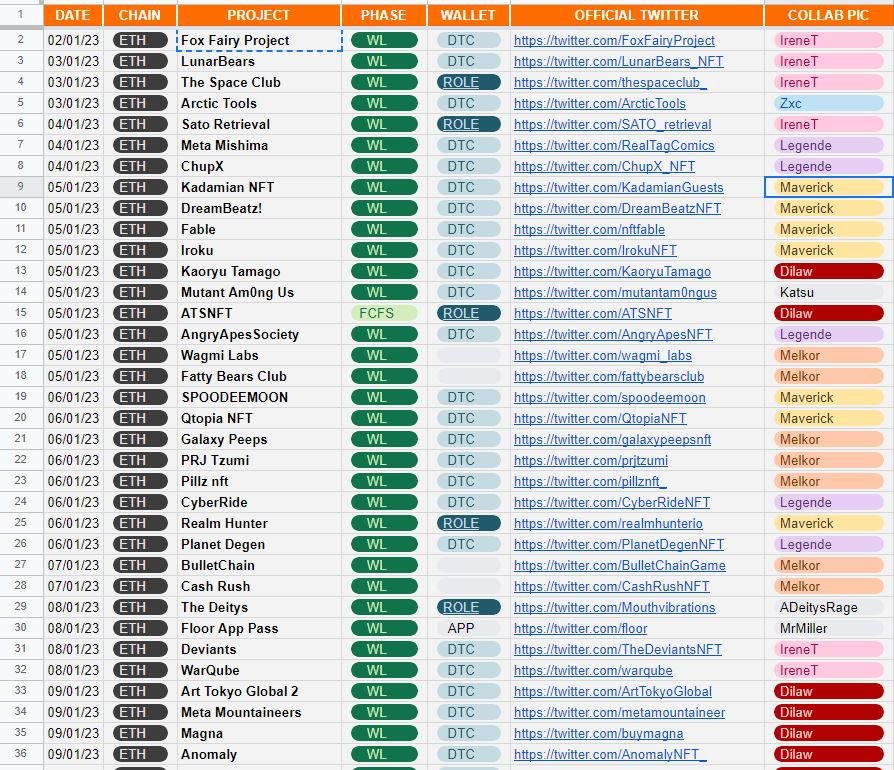Select the 'Cash Rush' project cell
This screenshot has width=894, height=770.
click(259, 586)
